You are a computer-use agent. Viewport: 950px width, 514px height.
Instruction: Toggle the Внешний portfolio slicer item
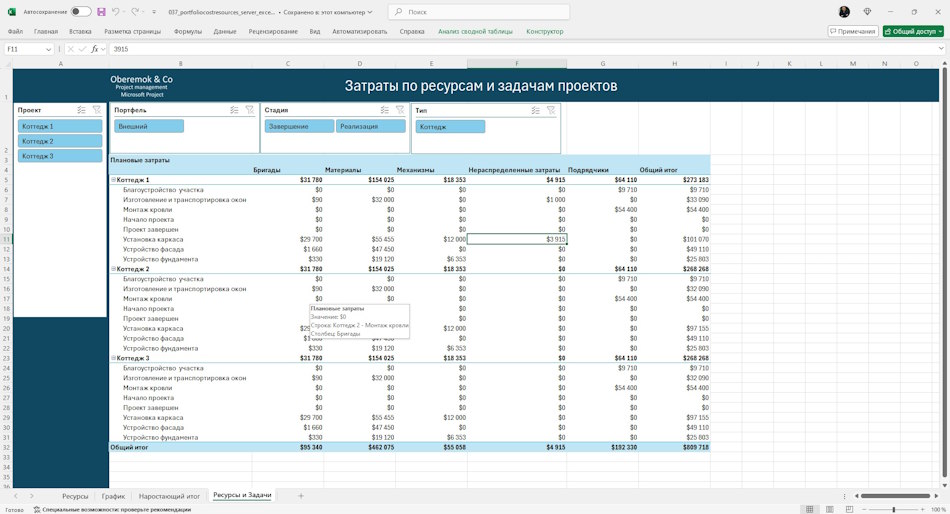point(149,126)
